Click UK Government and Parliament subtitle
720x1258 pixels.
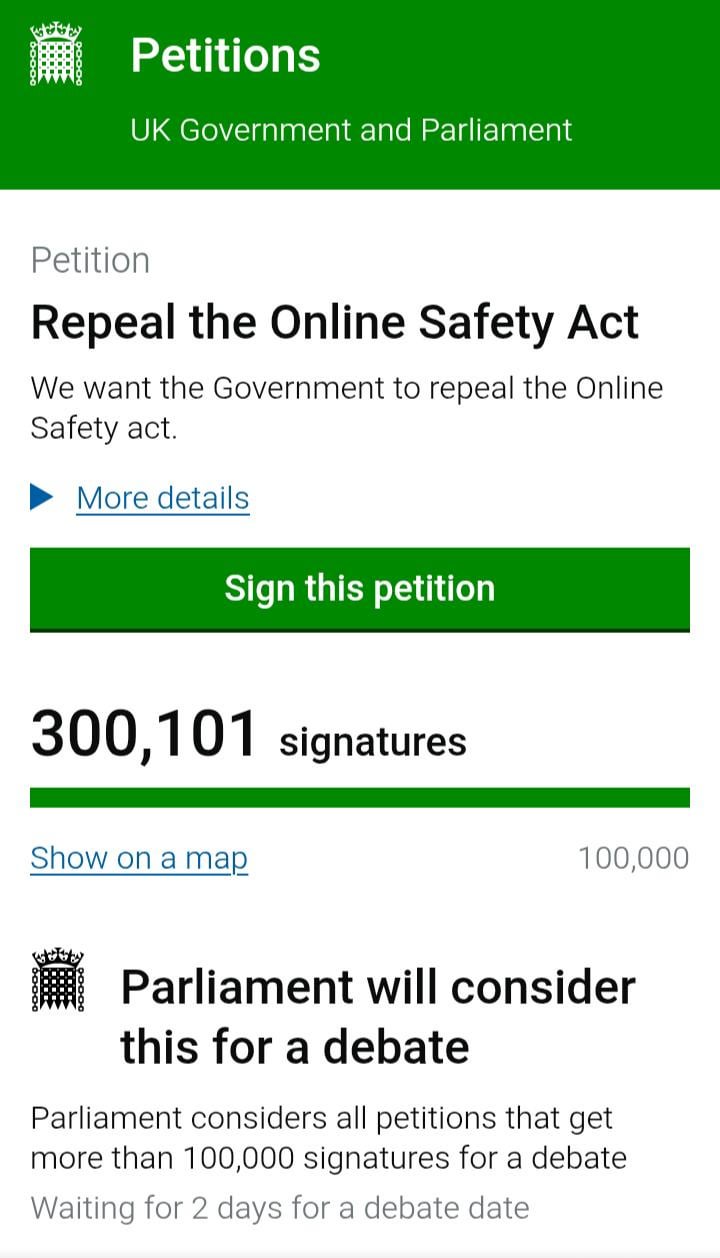pyautogui.click(x=351, y=130)
